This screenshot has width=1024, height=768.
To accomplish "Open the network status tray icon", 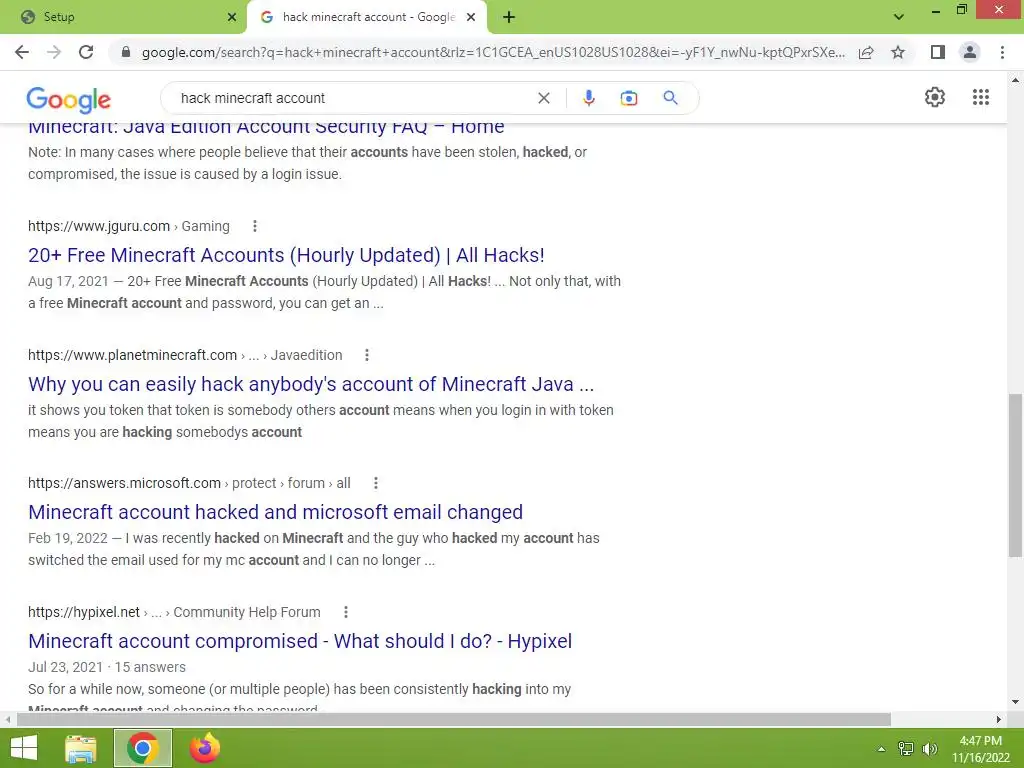I will coord(905,749).
